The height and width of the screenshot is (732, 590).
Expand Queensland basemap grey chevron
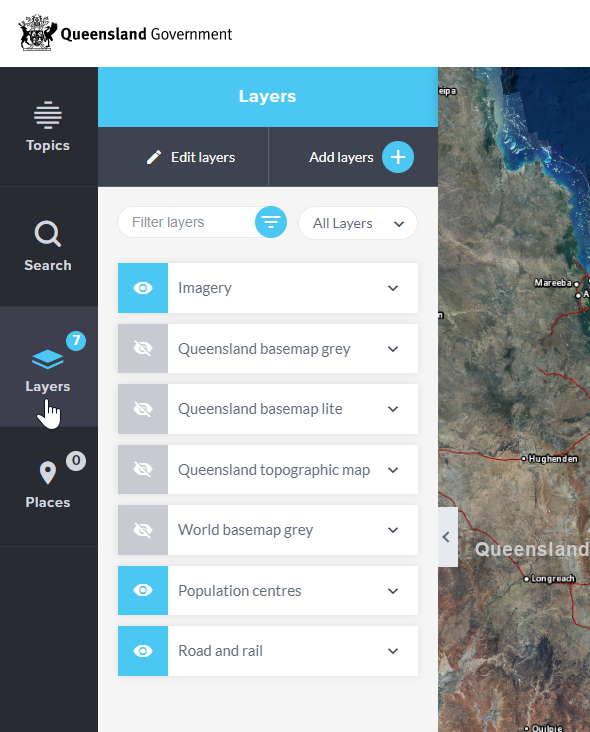click(x=393, y=349)
